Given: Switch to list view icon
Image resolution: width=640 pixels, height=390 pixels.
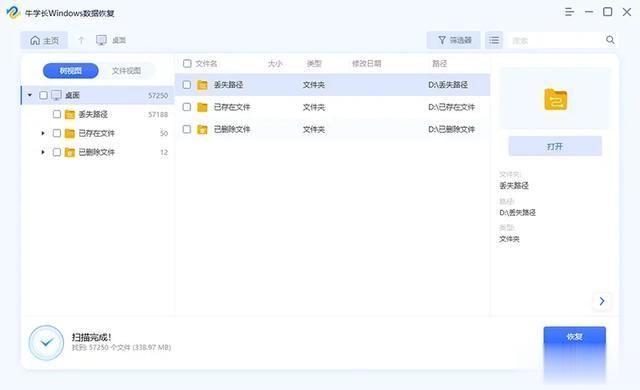Looking at the screenshot, I should pos(494,40).
